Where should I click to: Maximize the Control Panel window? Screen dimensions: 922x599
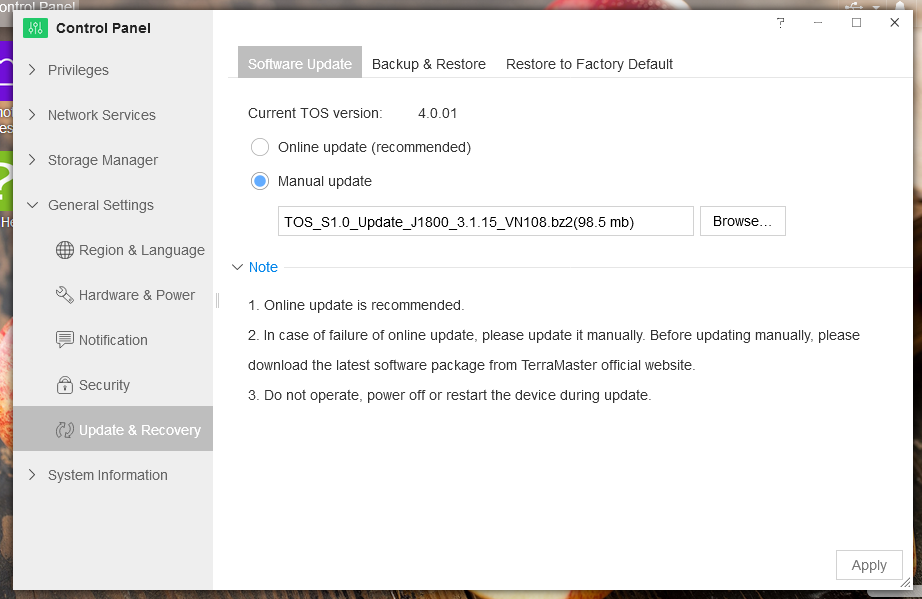[856, 23]
